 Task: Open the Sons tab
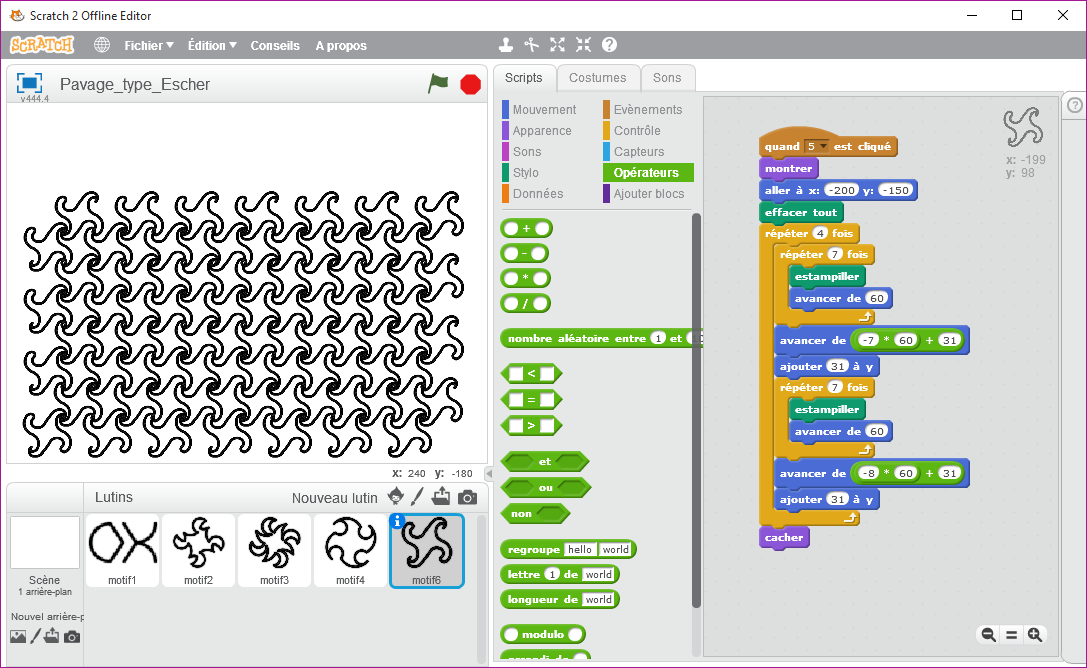coord(667,78)
